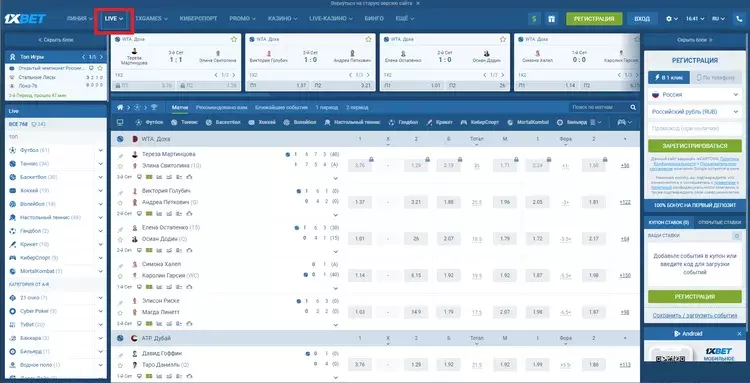This screenshot has height=383, width=750.
Task: Open the КИБЕРСПОРТ menu item
Action: 199,19
